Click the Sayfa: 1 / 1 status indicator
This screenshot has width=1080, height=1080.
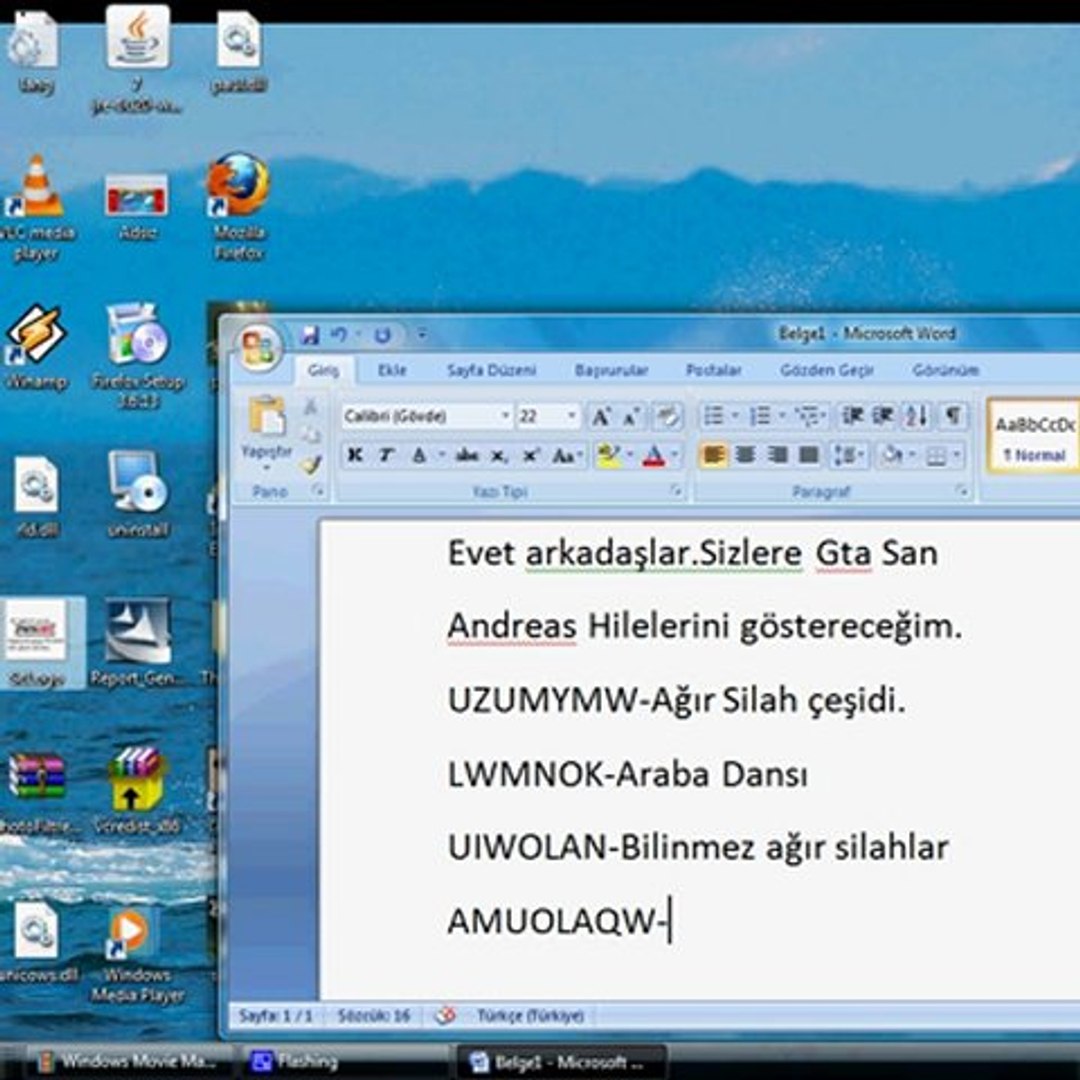pyautogui.click(x=275, y=1015)
